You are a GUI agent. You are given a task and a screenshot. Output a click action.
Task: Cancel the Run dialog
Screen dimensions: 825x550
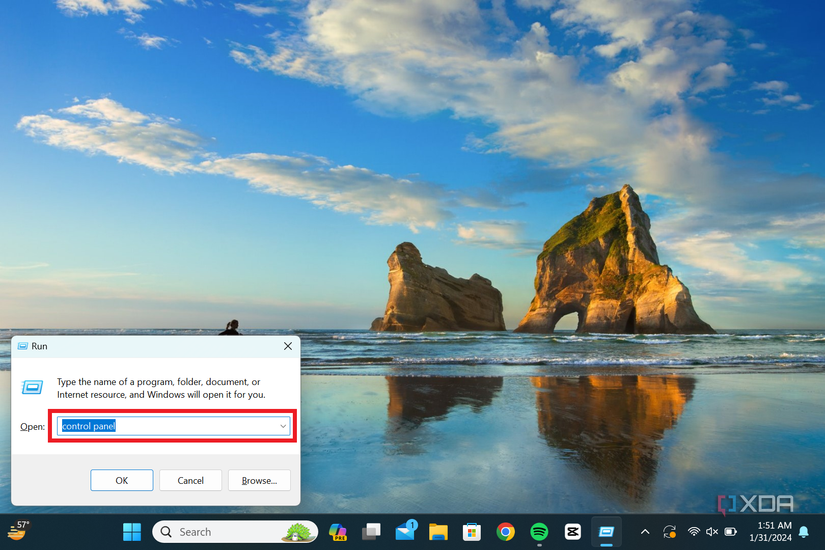pos(190,480)
